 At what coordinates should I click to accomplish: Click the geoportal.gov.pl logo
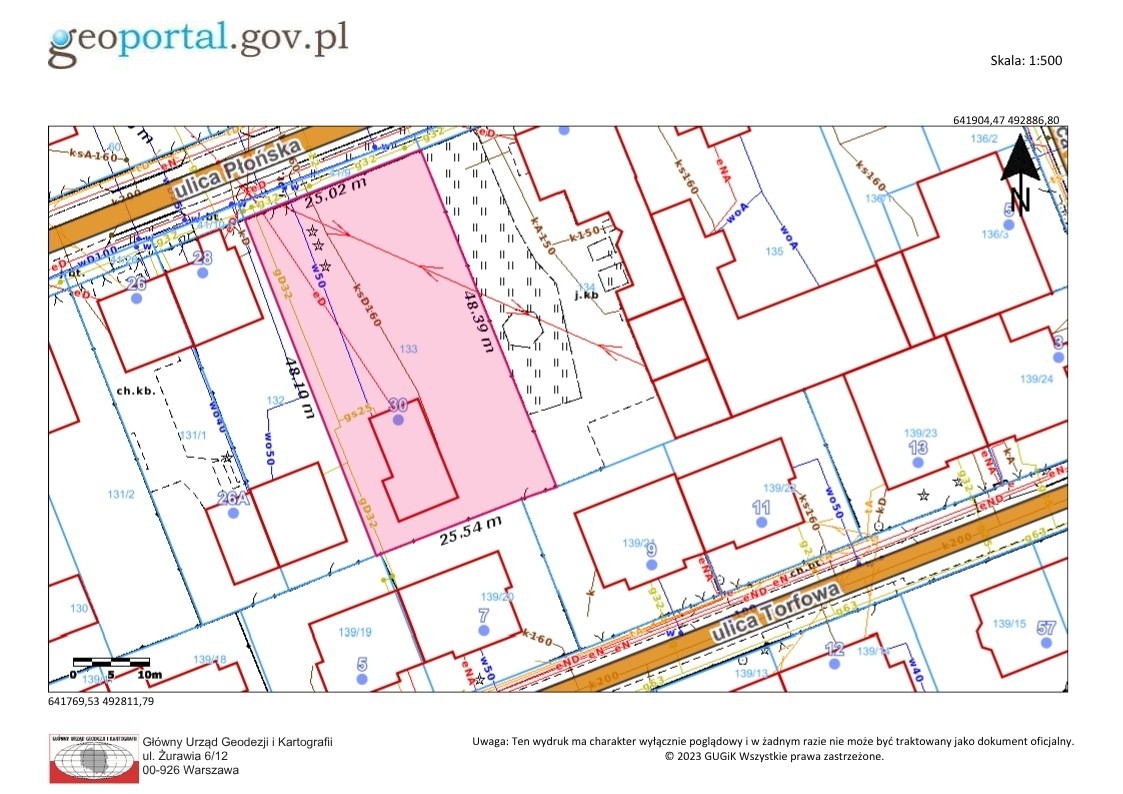198,43
